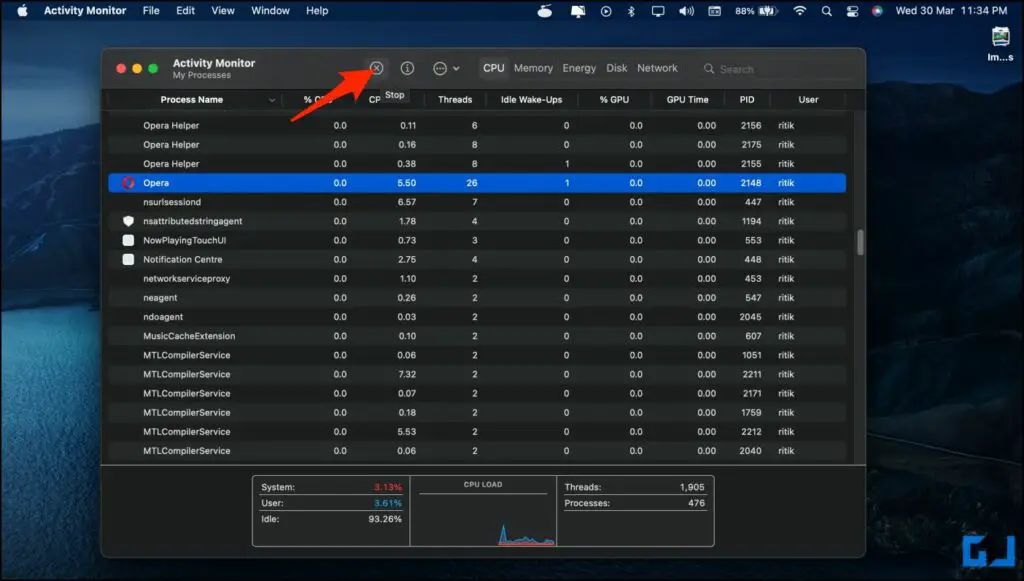Click the volume icon in menu bar
Screen dimensions: 1024x581
coord(687,11)
